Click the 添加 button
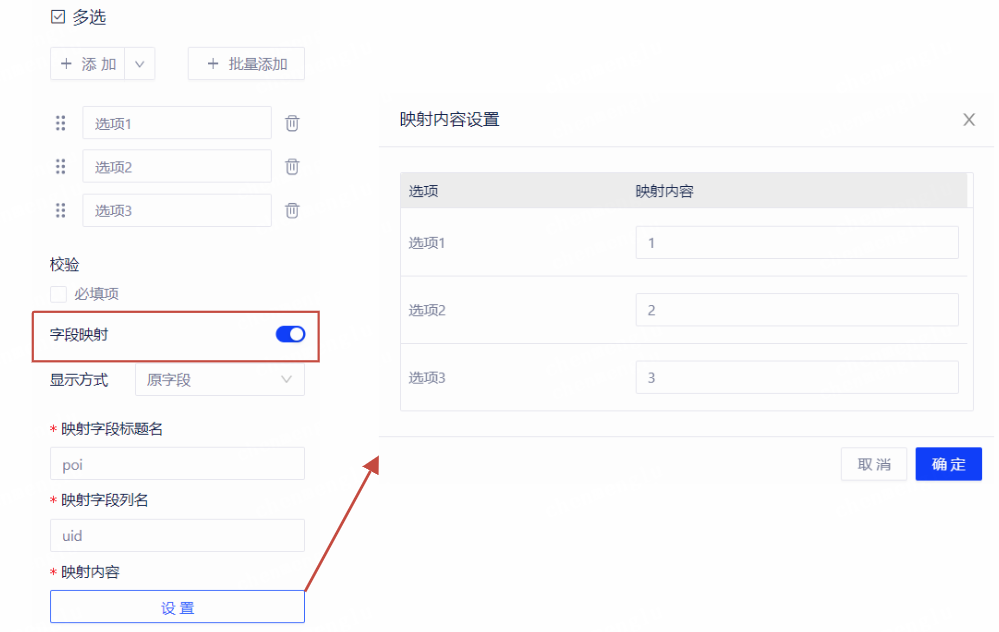This screenshot has width=999, height=632. (x=88, y=64)
